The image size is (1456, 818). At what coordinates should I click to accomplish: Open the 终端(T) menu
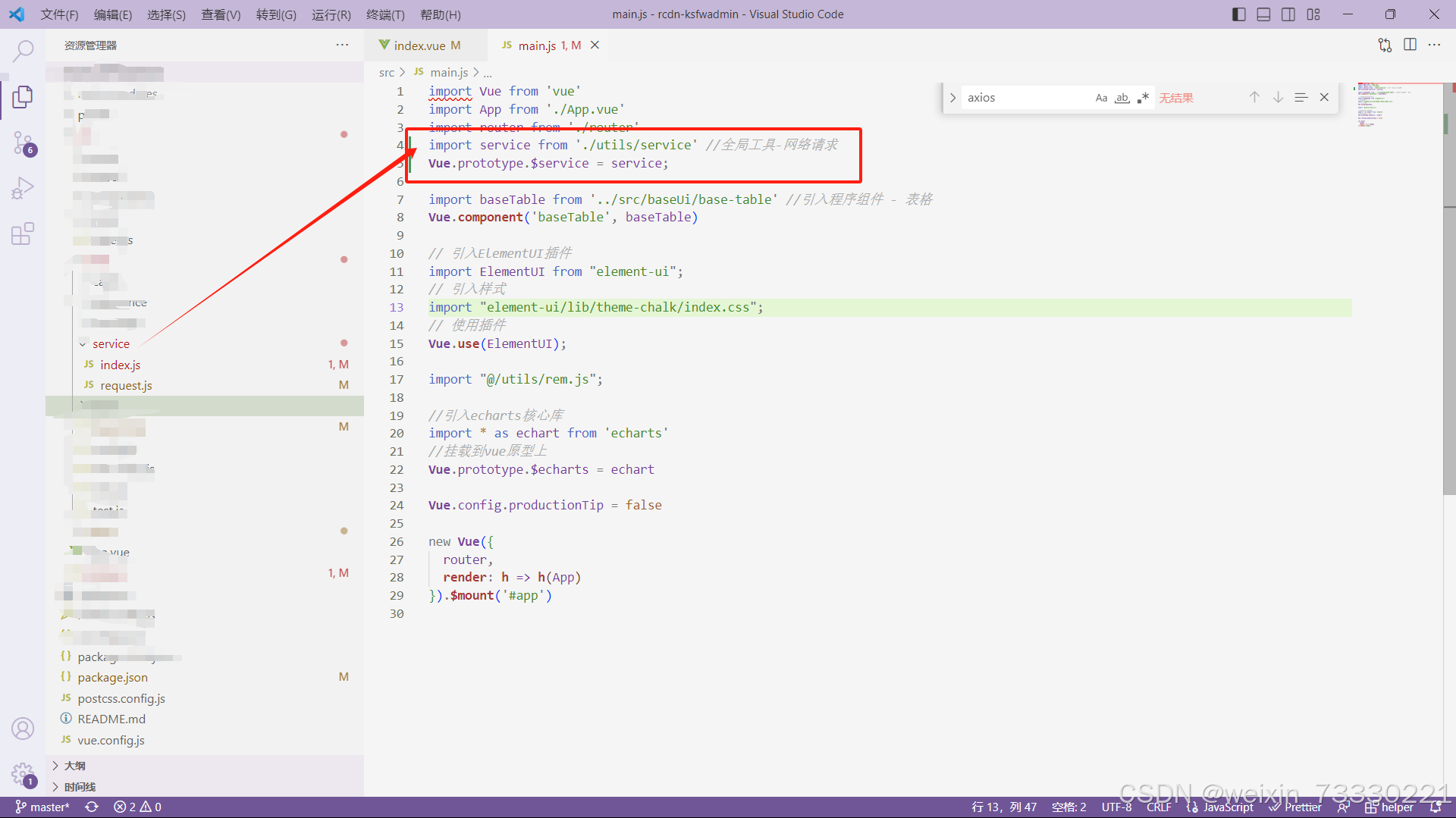click(385, 14)
